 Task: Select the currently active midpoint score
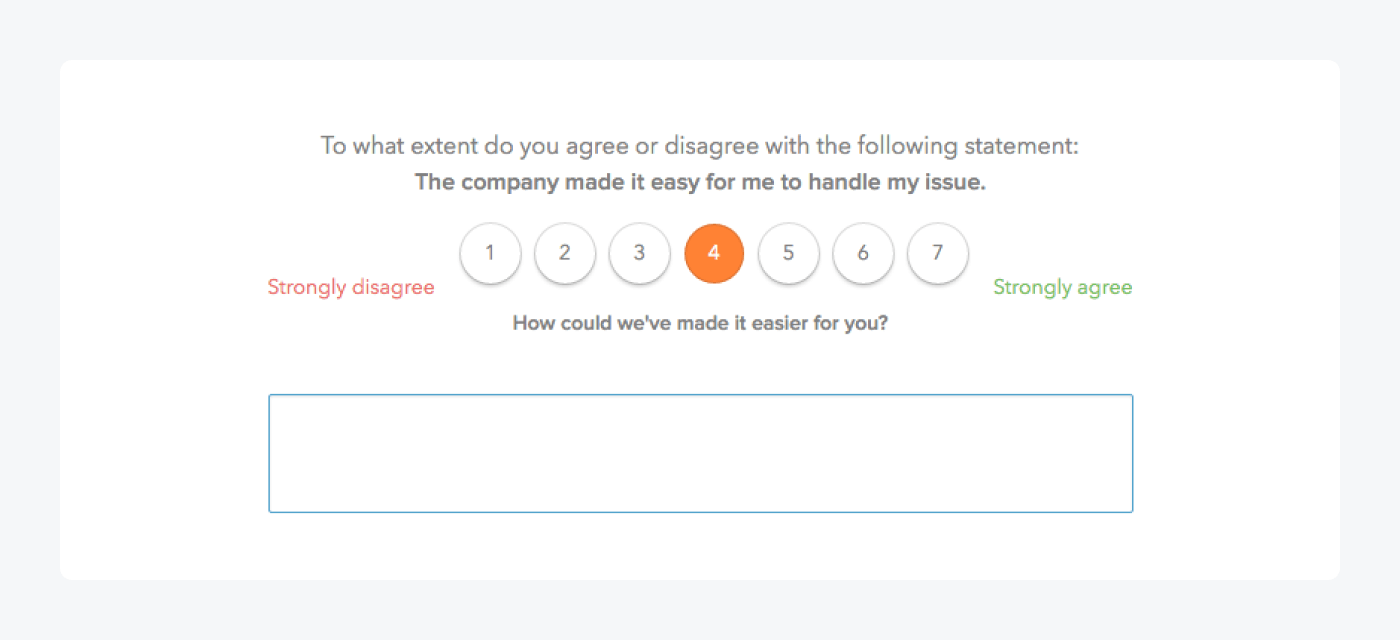click(x=714, y=253)
